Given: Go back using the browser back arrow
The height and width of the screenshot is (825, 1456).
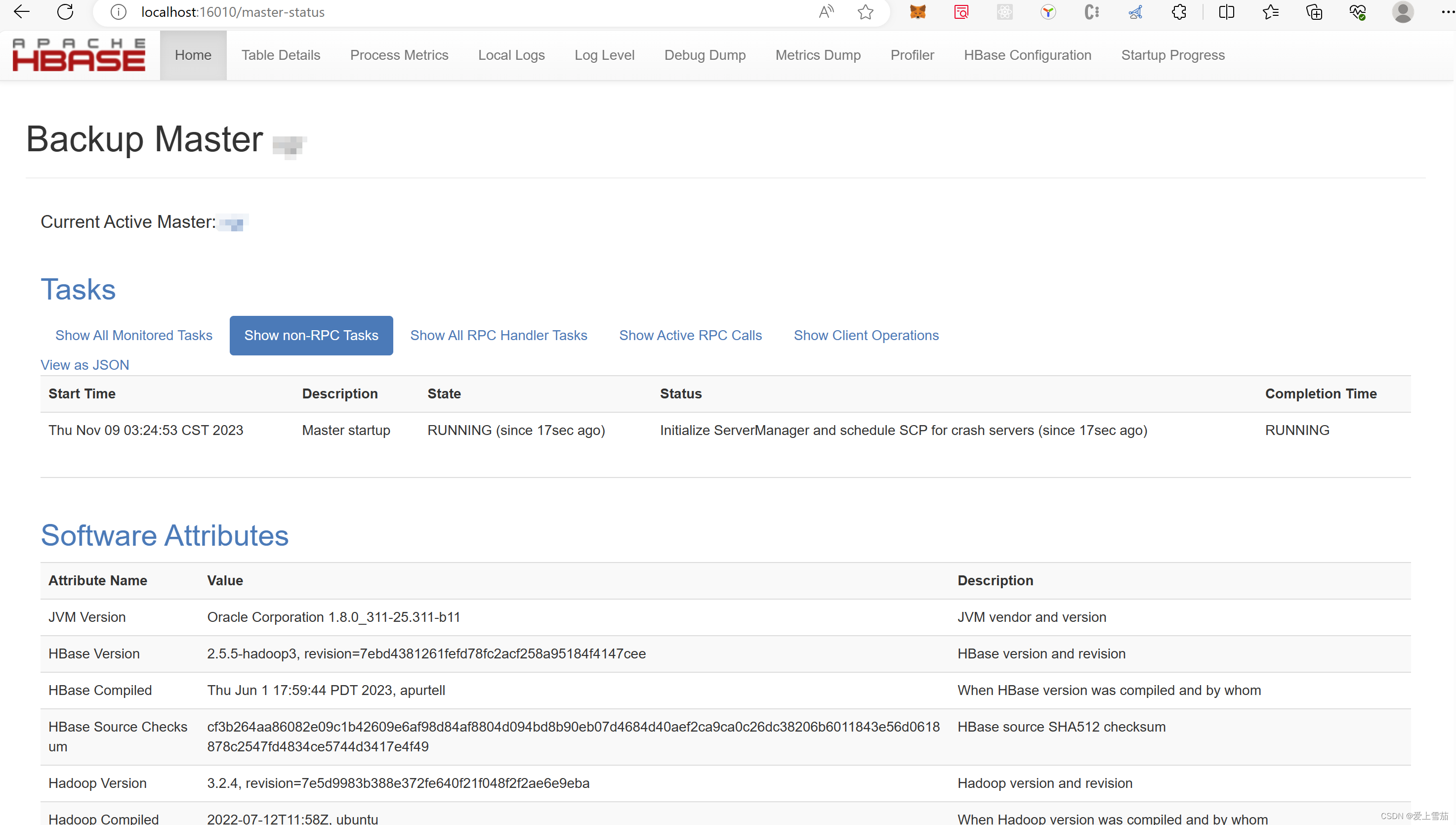Looking at the screenshot, I should 22,12.
